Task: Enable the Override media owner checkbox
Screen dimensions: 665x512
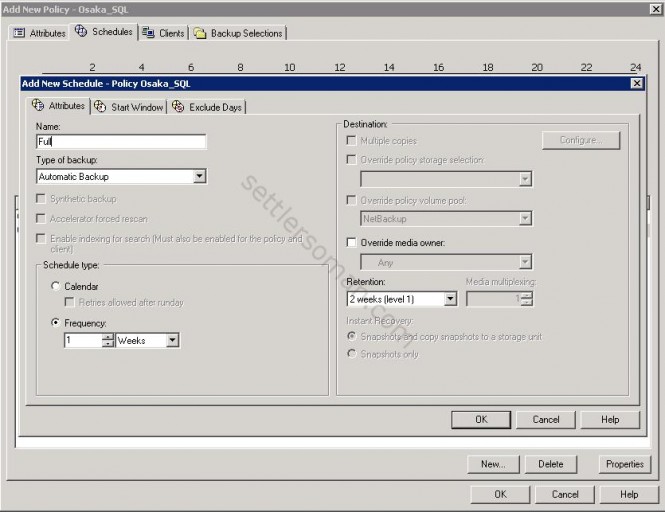Action: tap(351, 242)
